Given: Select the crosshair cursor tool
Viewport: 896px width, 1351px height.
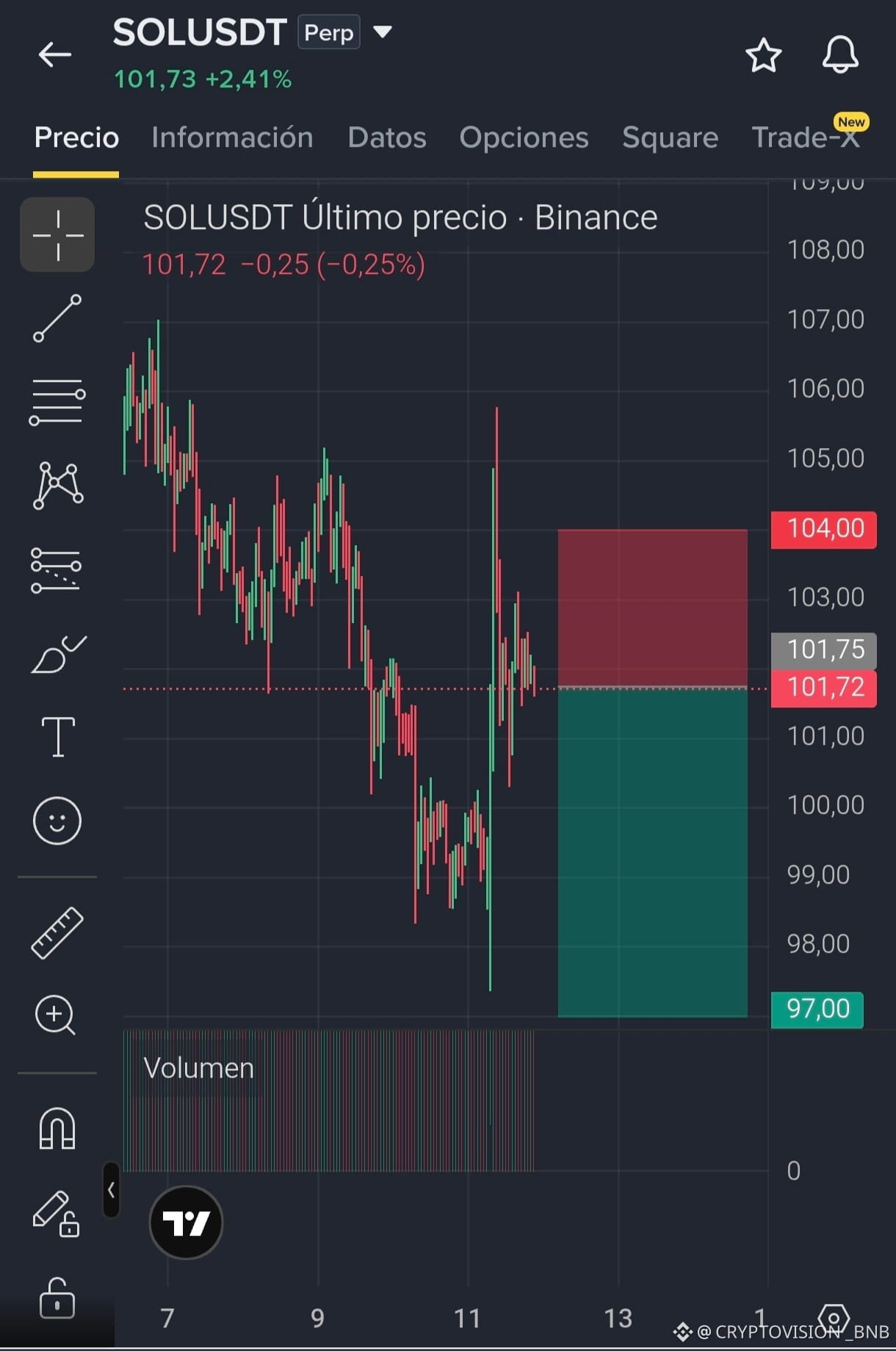Looking at the screenshot, I should [57, 234].
